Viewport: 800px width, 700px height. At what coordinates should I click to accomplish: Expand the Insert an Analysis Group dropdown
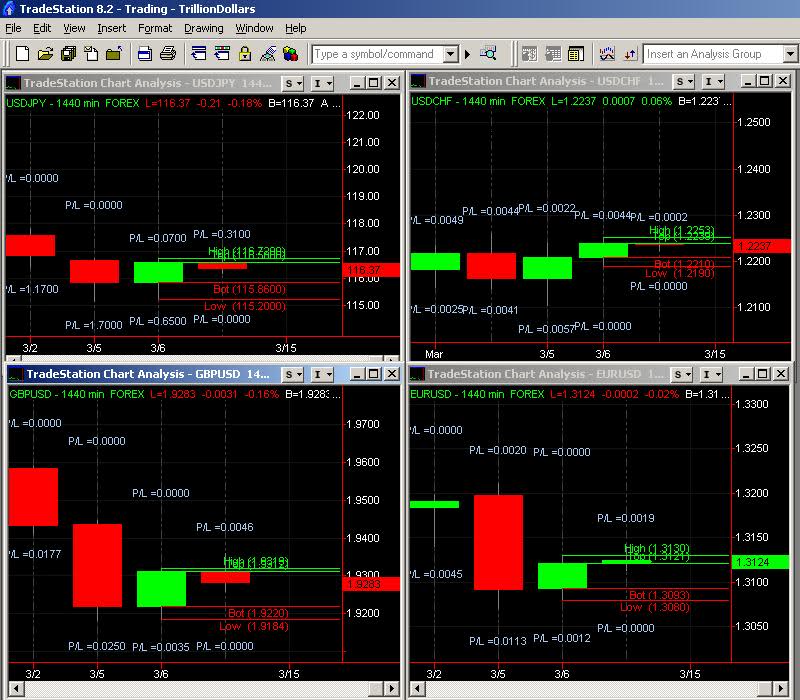point(790,54)
